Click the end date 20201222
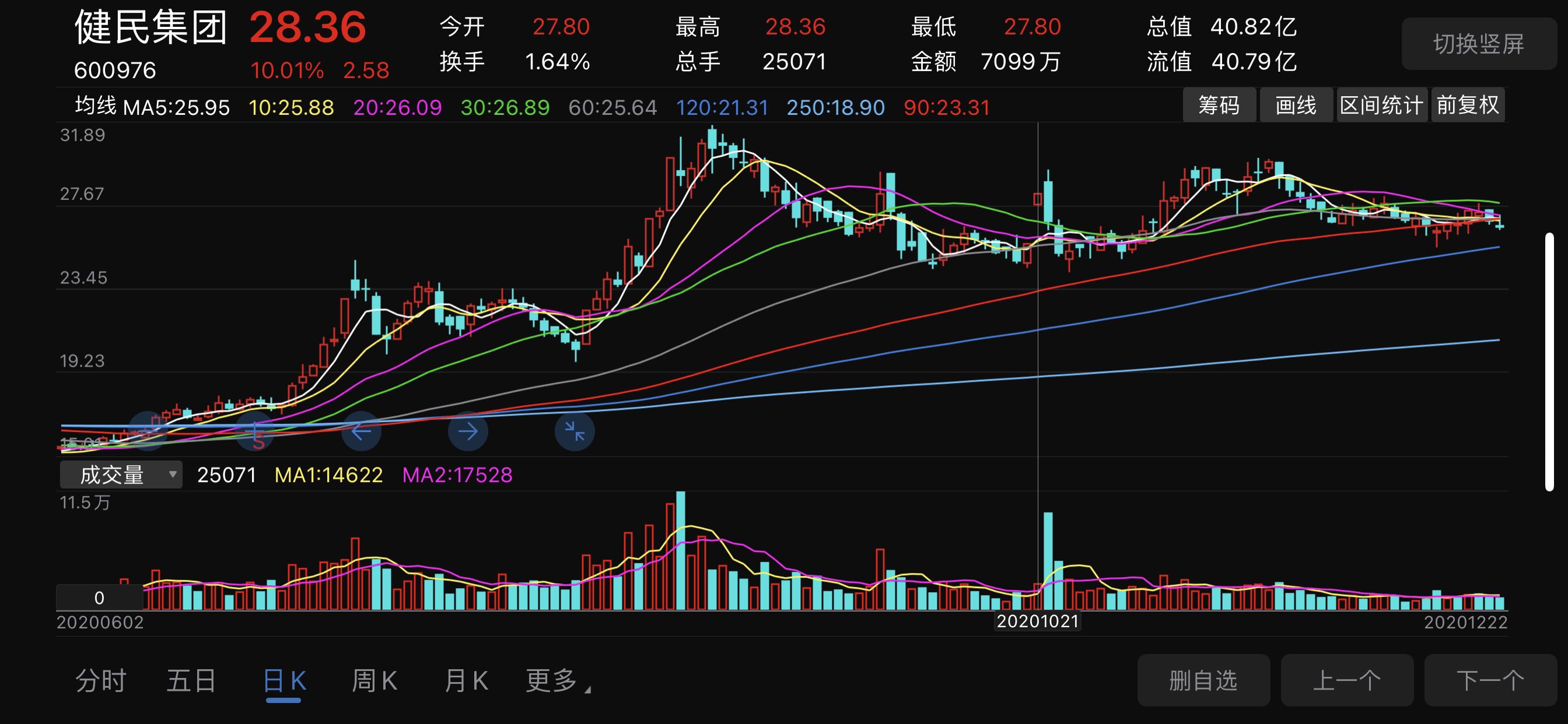1568x724 pixels. 1465,623
